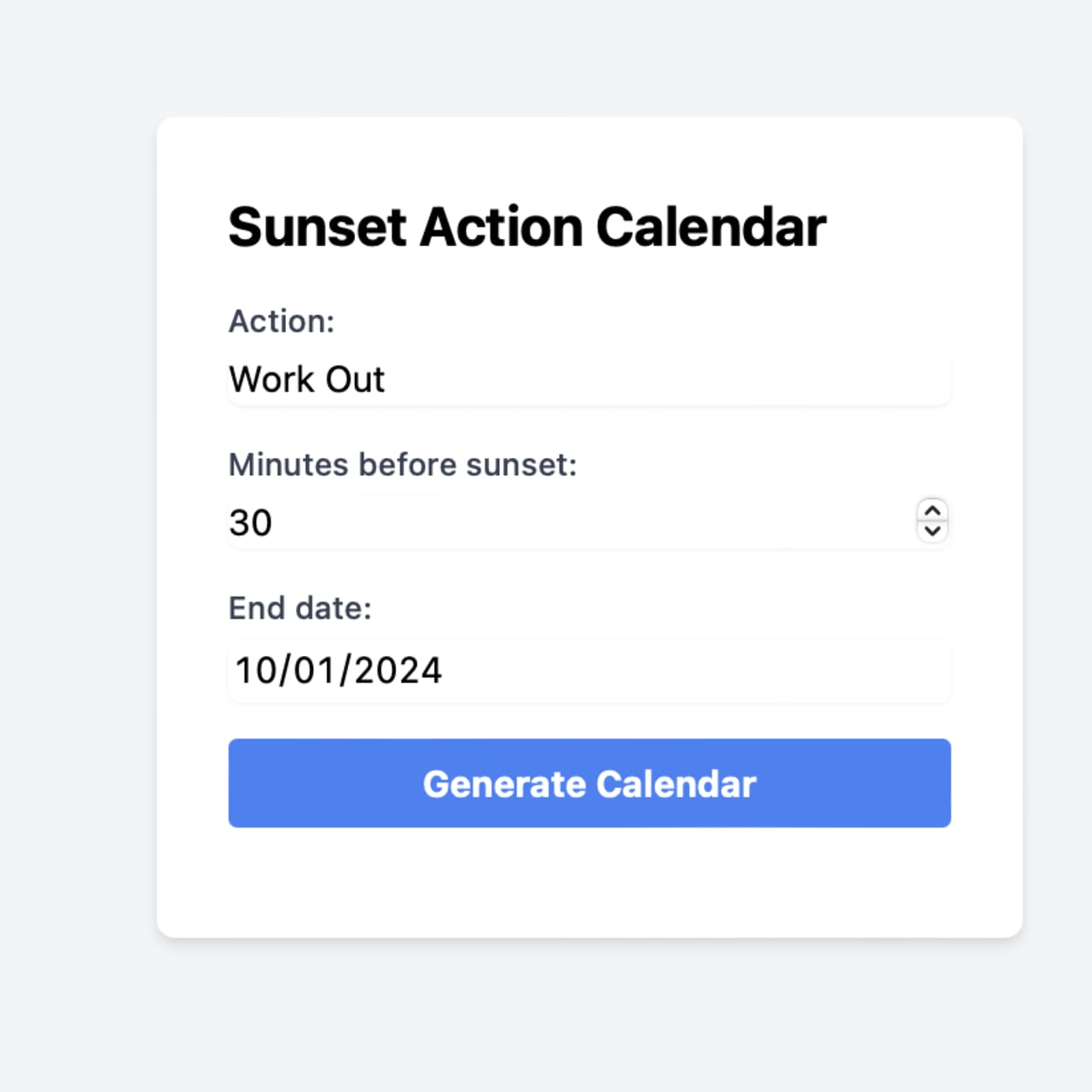This screenshot has height=1092, width=1092.
Task: Click the Minutes before sunset number field
Action: click(x=512, y=521)
